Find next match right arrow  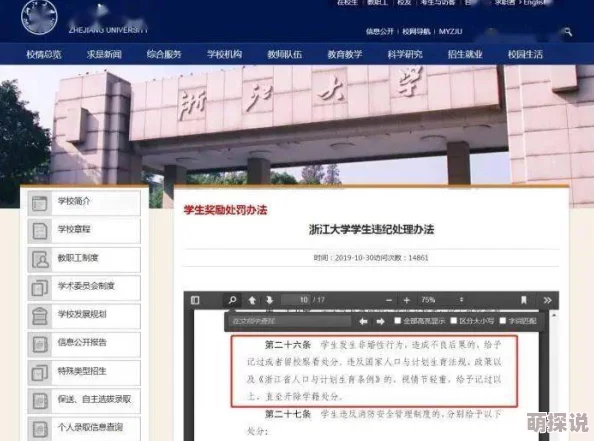tap(380, 321)
